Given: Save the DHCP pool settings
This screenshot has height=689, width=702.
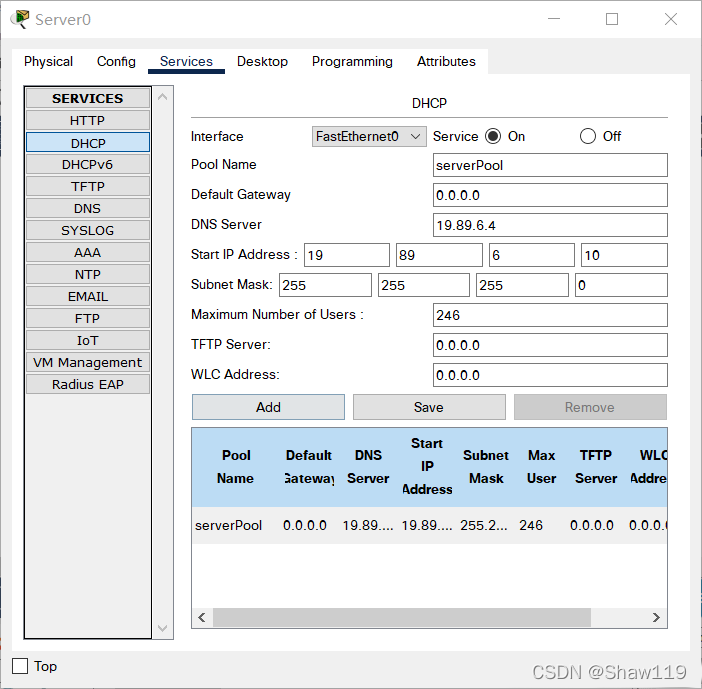Looking at the screenshot, I should [x=429, y=407].
